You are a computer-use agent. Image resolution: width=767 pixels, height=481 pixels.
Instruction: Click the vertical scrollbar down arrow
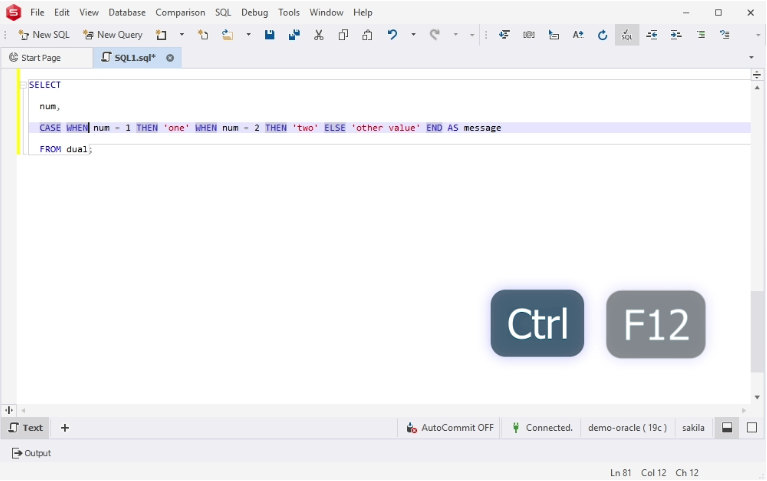(x=757, y=397)
